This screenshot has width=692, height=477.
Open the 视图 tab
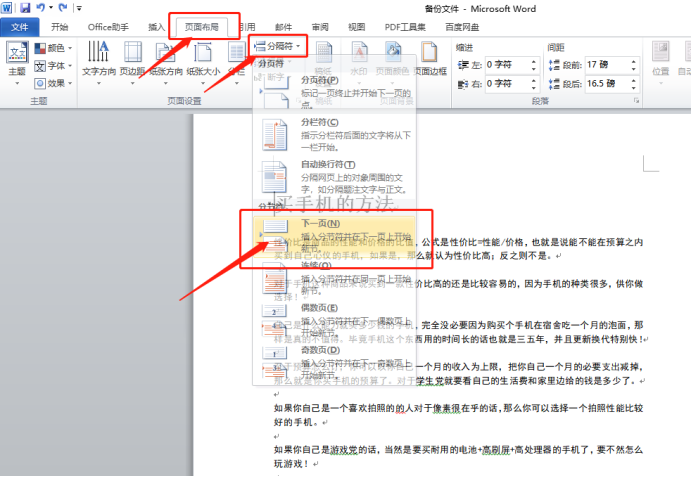(x=357, y=27)
